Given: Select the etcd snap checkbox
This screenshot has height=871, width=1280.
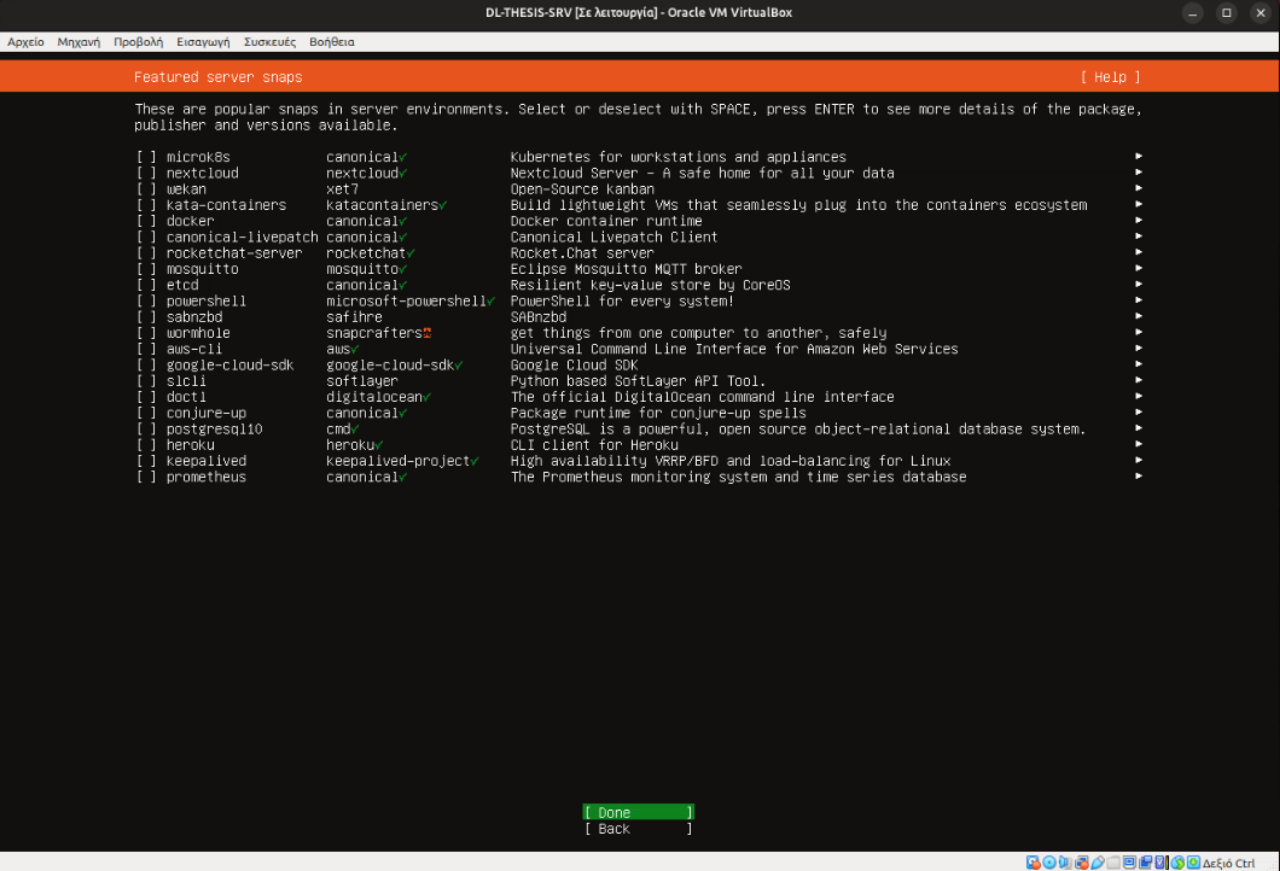Looking at the screenshot, I should [x=146, y=285].
